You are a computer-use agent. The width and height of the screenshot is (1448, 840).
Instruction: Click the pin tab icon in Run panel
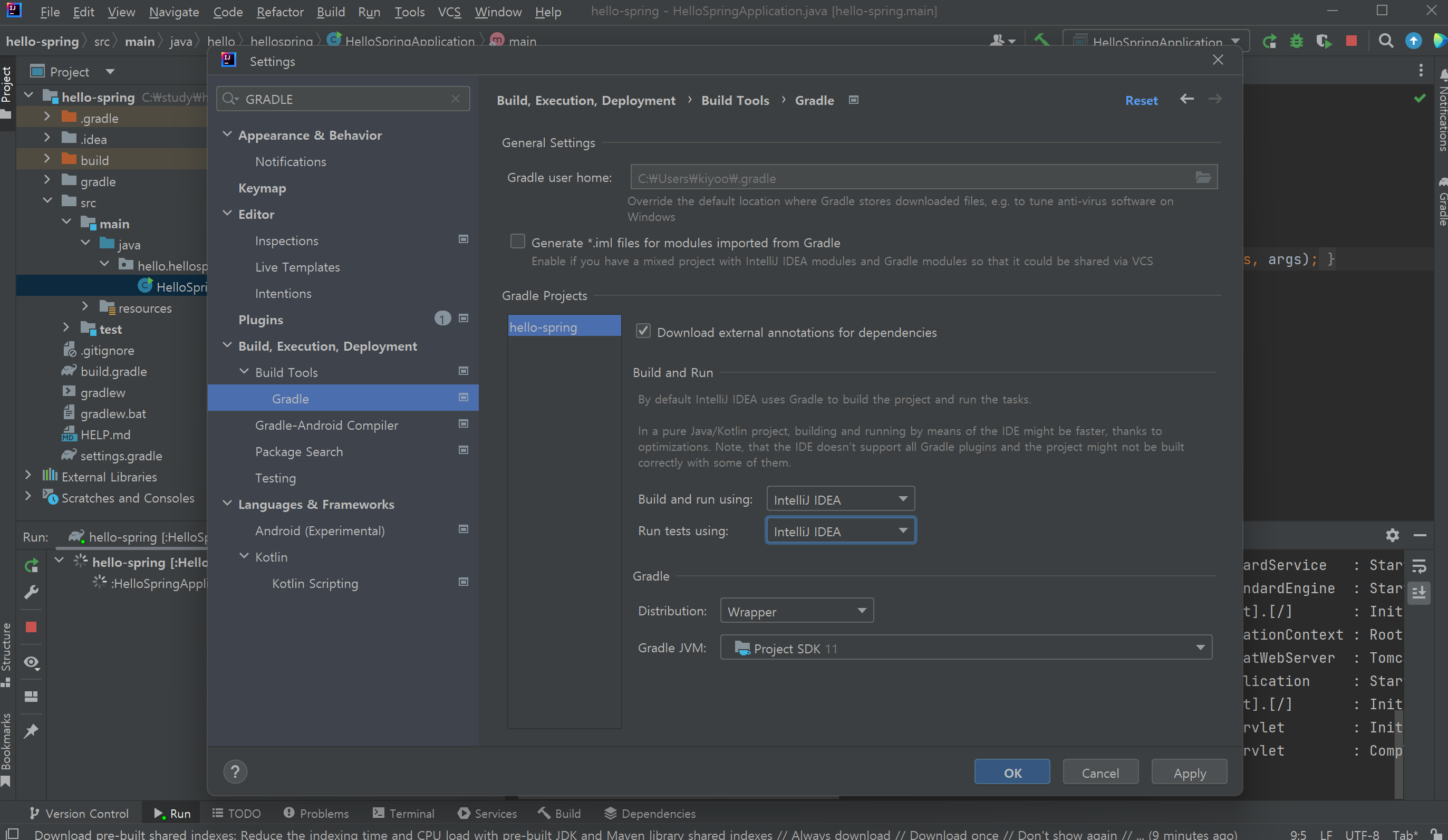pos(31,731)
